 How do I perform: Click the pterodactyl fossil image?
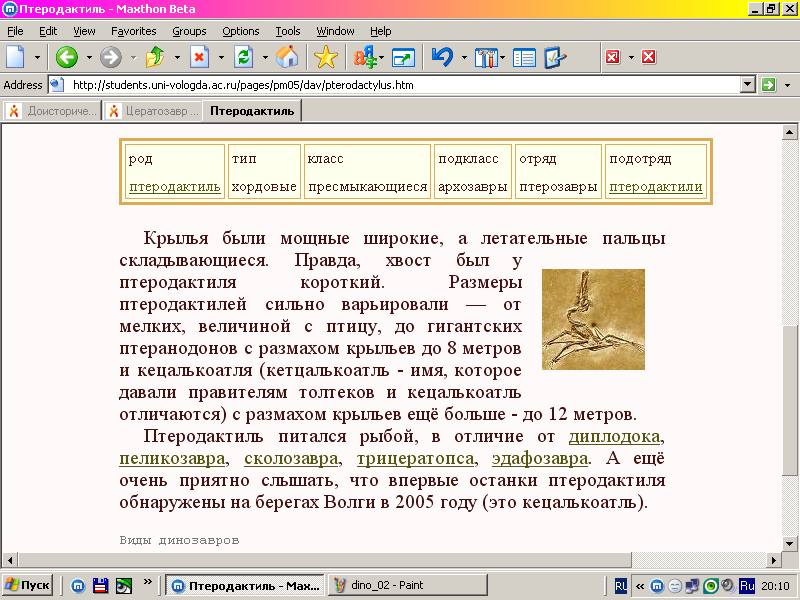(x=593, y=319)
